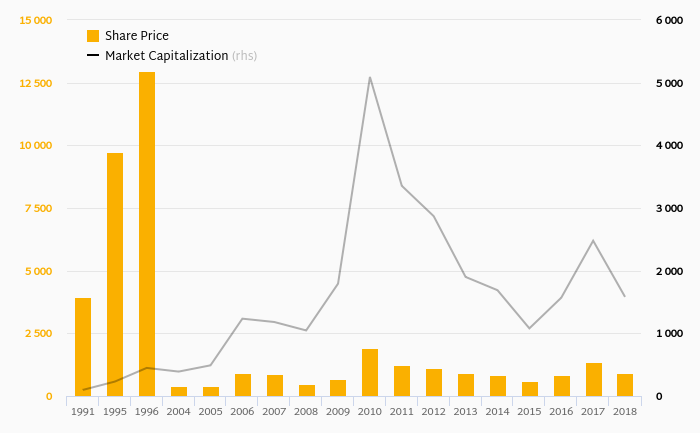The image size is (700, 433).
Task: Click the 2018 x-axis year label
Action: tap(625, 411)
